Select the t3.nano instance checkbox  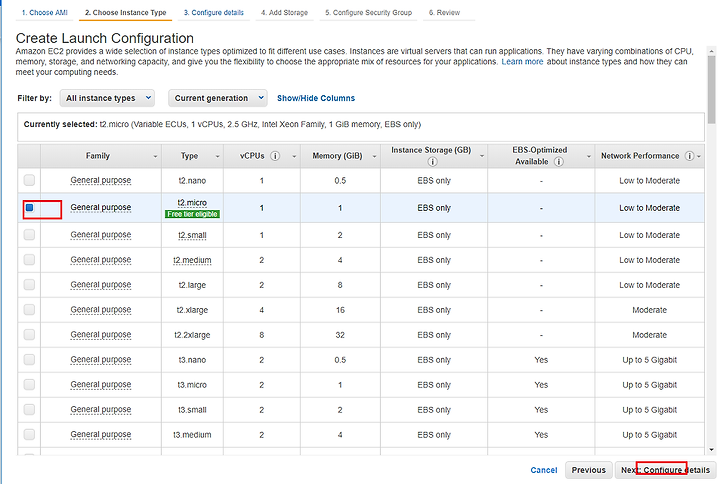(29, 360)
